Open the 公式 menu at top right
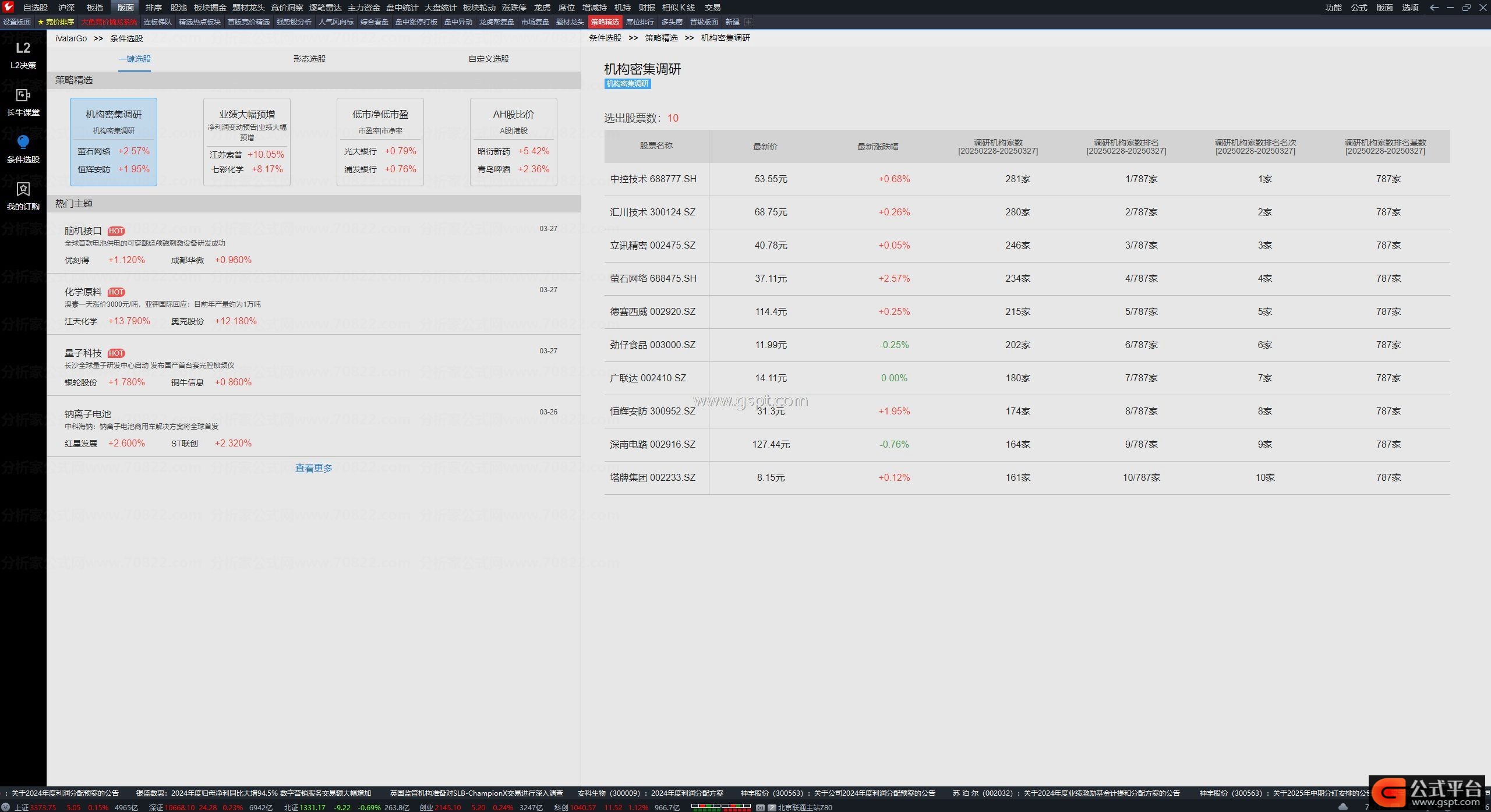This screenshot has height=812, width=1491. [1359, 8]
